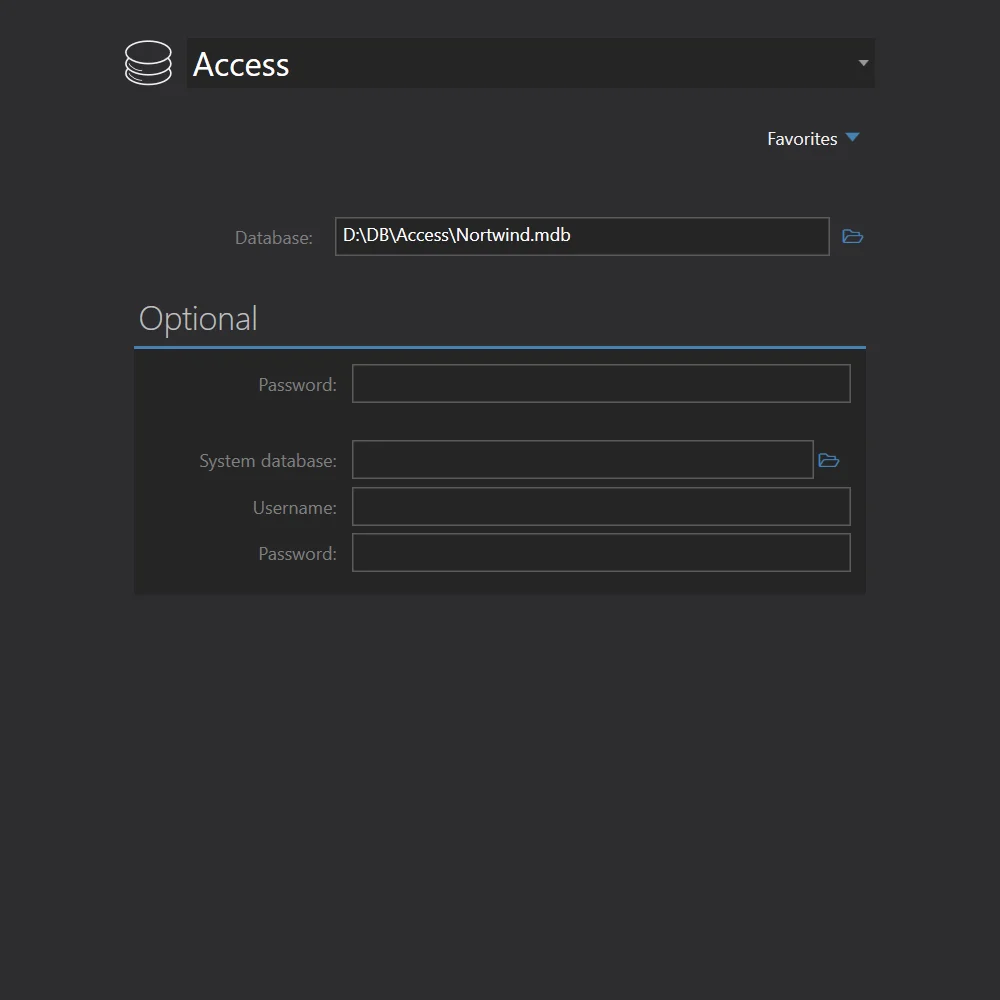1000x1000 pixels.
Task: Click the Favorites blue triangle
Action: click(x=851, y=138)
